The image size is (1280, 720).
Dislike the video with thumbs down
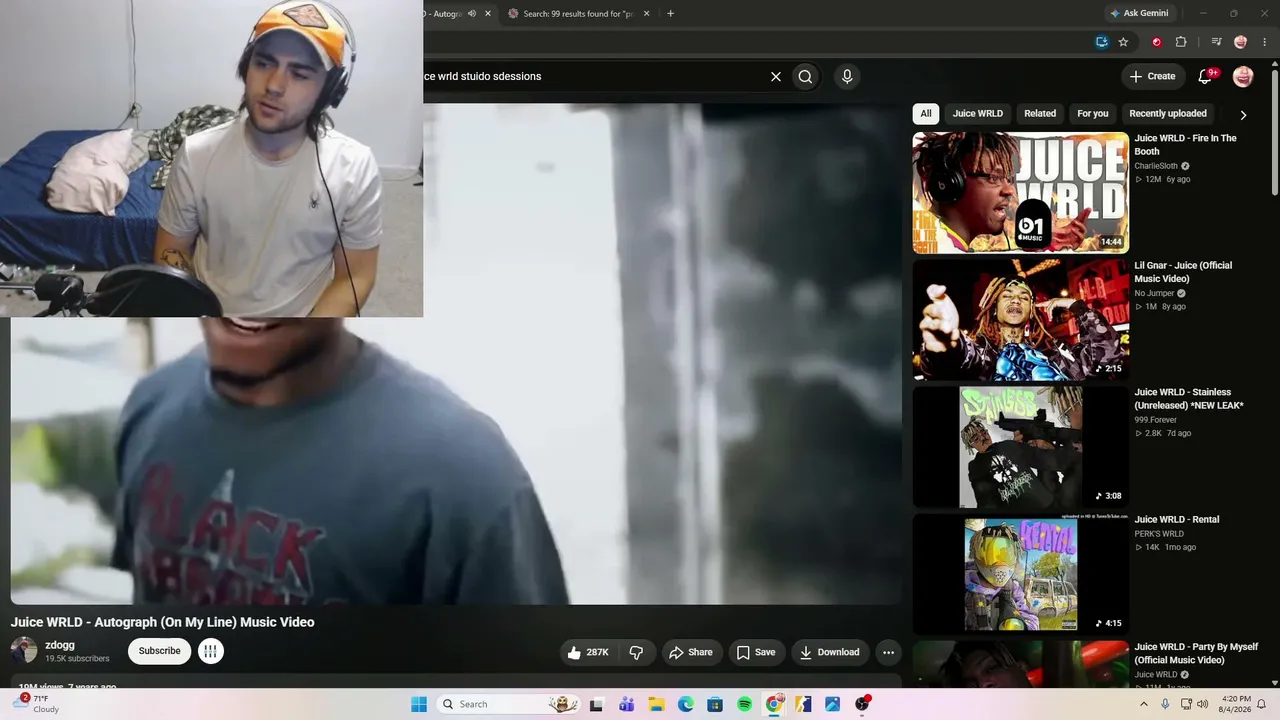[637, 652]
